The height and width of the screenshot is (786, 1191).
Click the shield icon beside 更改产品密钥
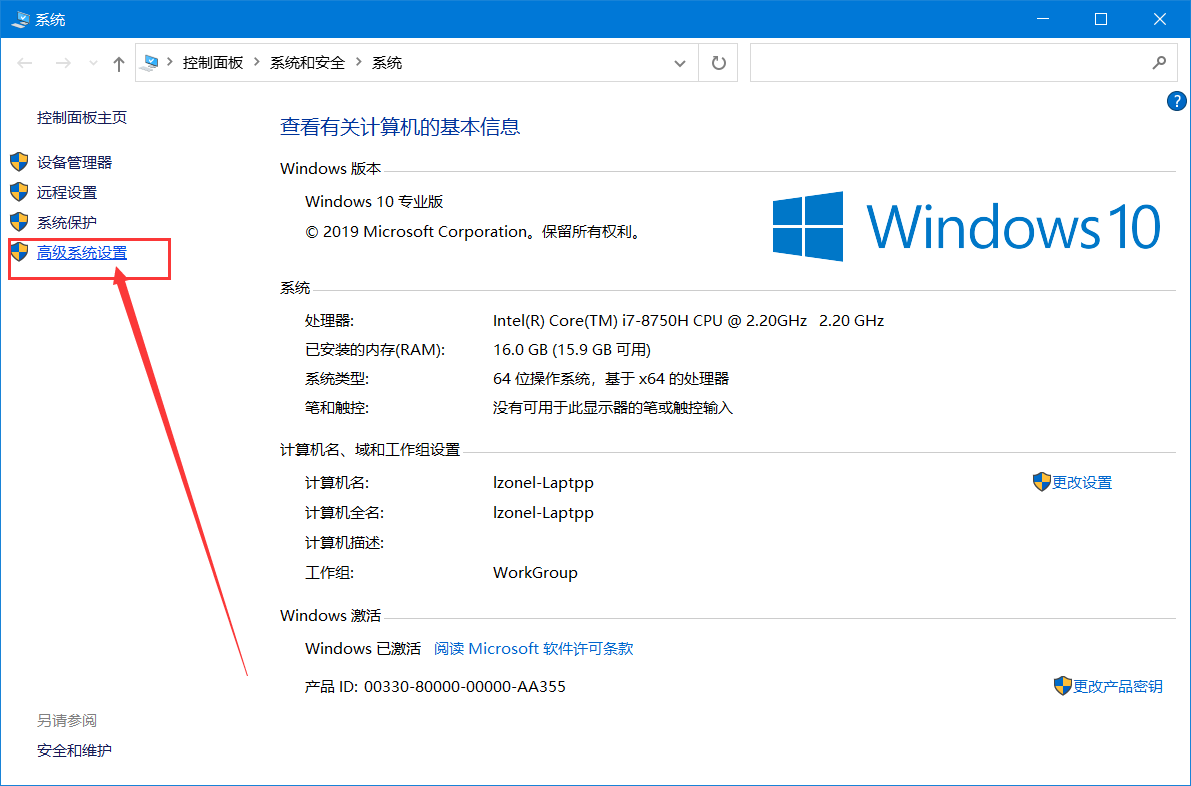click(x=1063, y=686)
